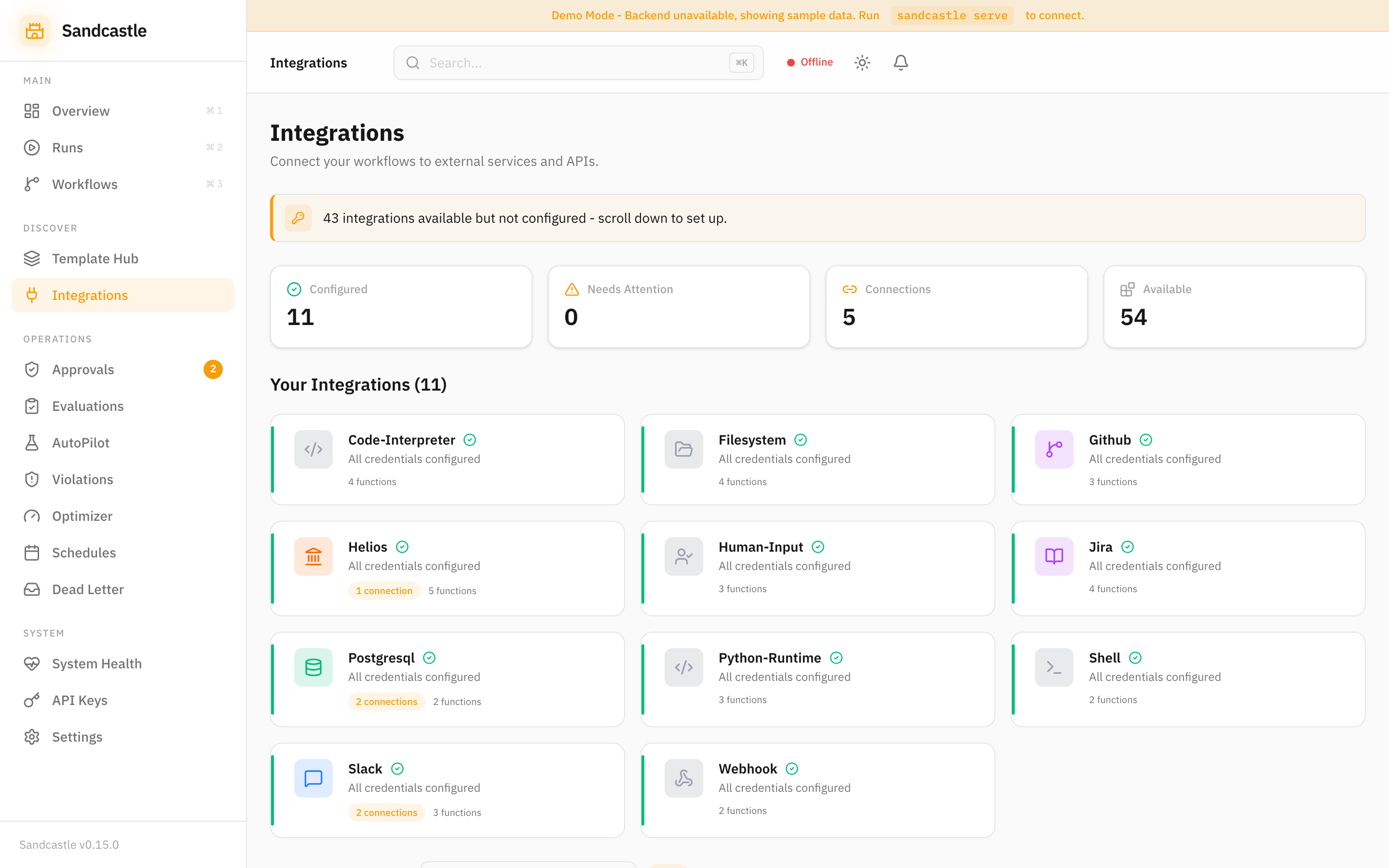Open the Optimizer section

(82, 515)
